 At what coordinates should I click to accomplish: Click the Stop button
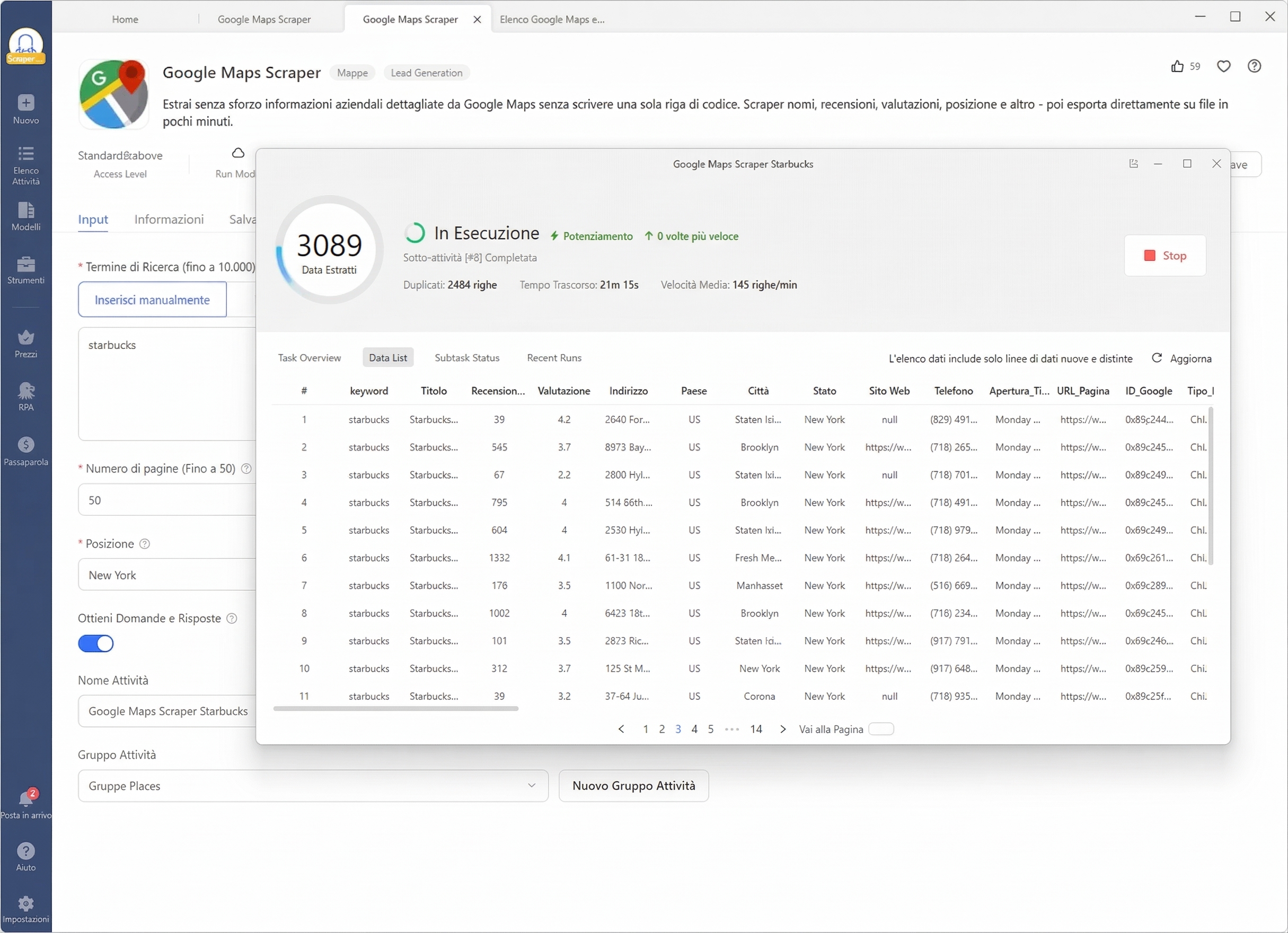pos(1165,256)
